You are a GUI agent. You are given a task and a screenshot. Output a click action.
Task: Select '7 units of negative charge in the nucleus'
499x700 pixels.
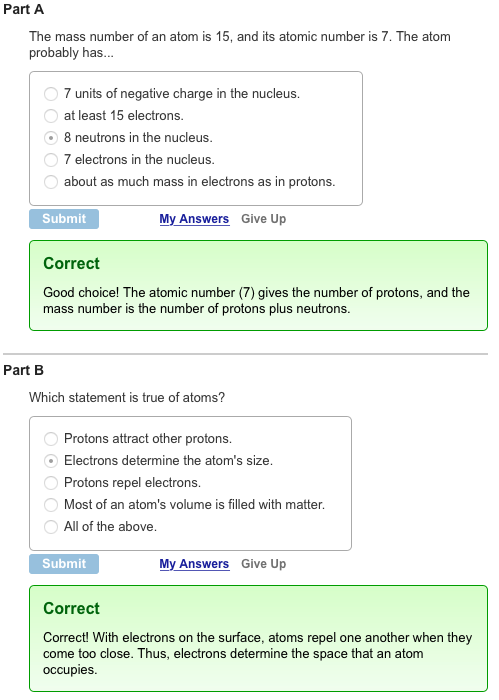51,94
